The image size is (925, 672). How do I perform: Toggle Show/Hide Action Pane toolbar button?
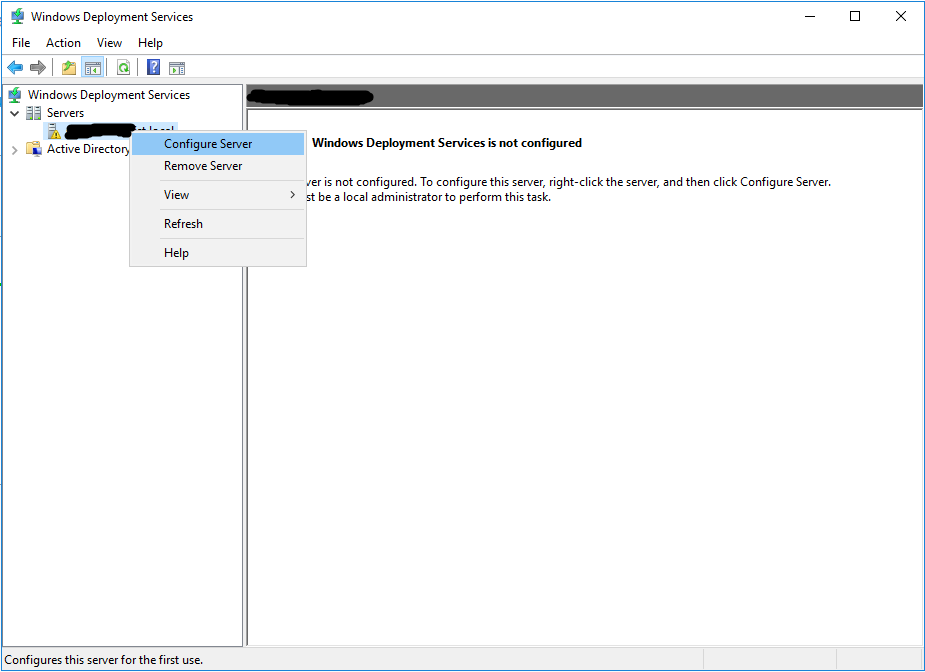177,68
